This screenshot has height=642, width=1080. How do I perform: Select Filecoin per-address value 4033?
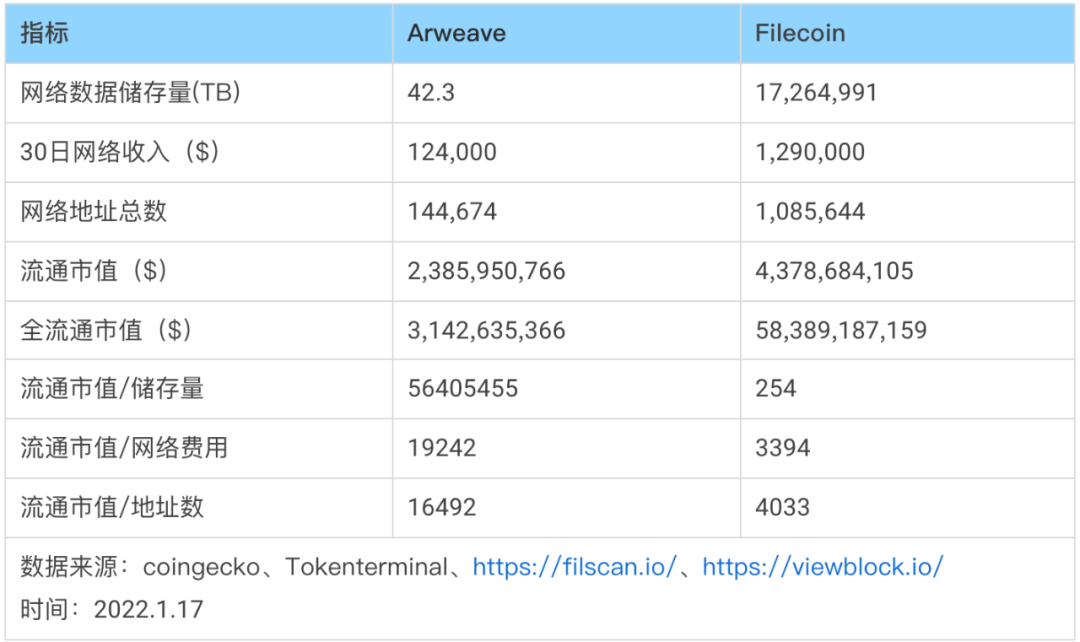[x=782, y=507]
